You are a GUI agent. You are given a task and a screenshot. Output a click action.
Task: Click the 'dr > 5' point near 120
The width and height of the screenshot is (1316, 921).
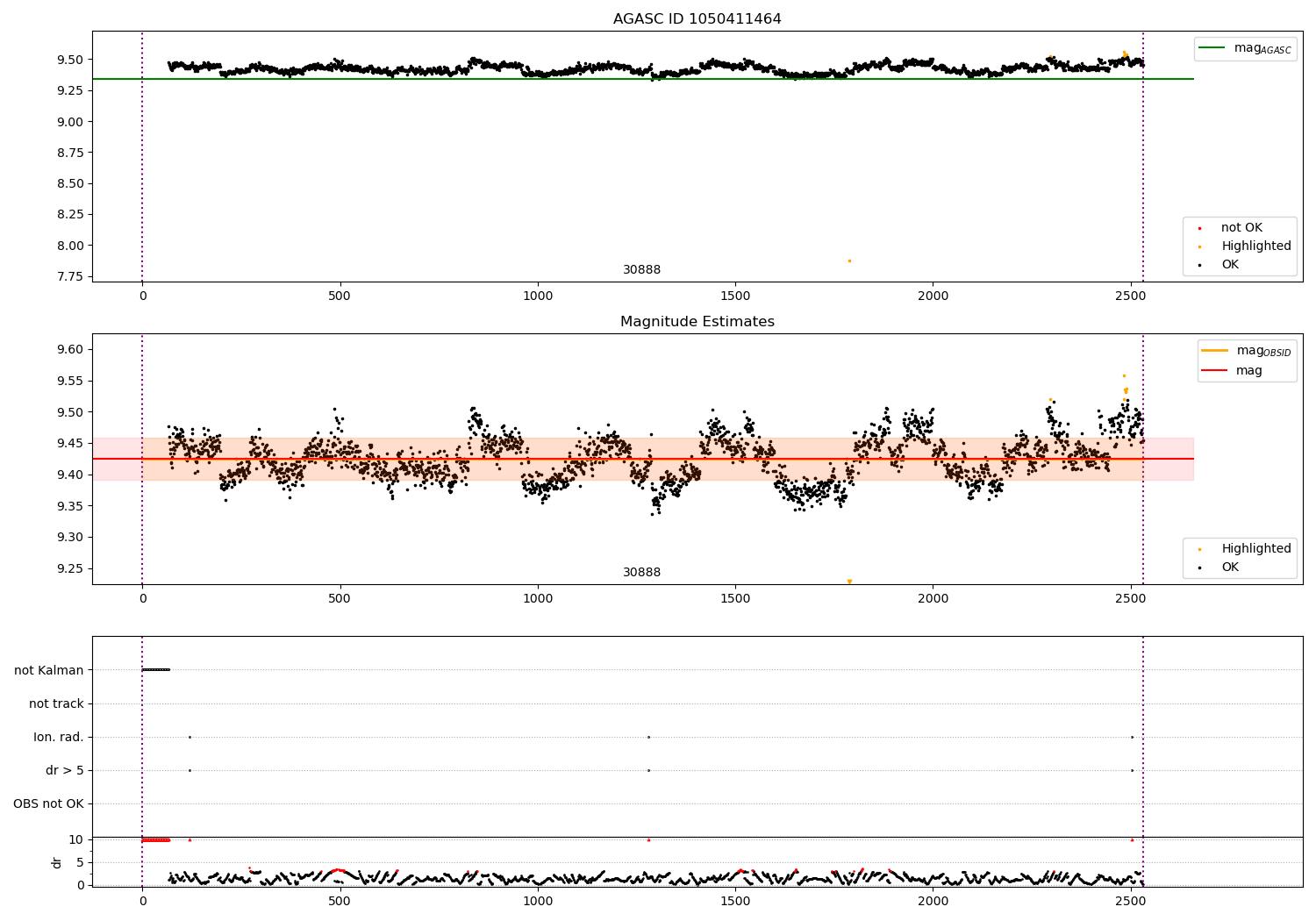point(190,770)
